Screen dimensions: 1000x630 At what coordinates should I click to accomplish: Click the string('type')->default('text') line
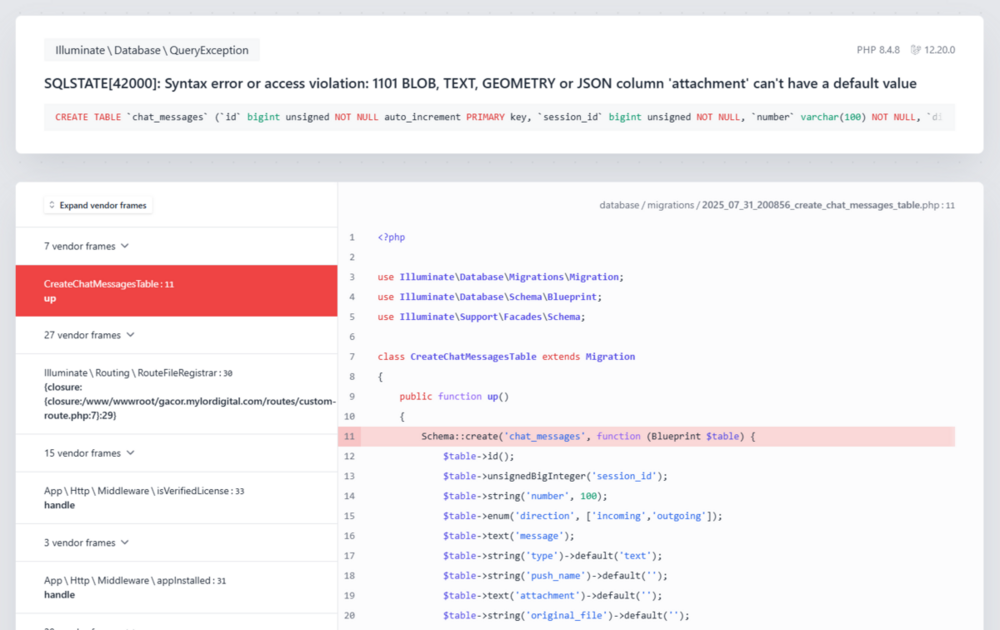coord(553,555)
